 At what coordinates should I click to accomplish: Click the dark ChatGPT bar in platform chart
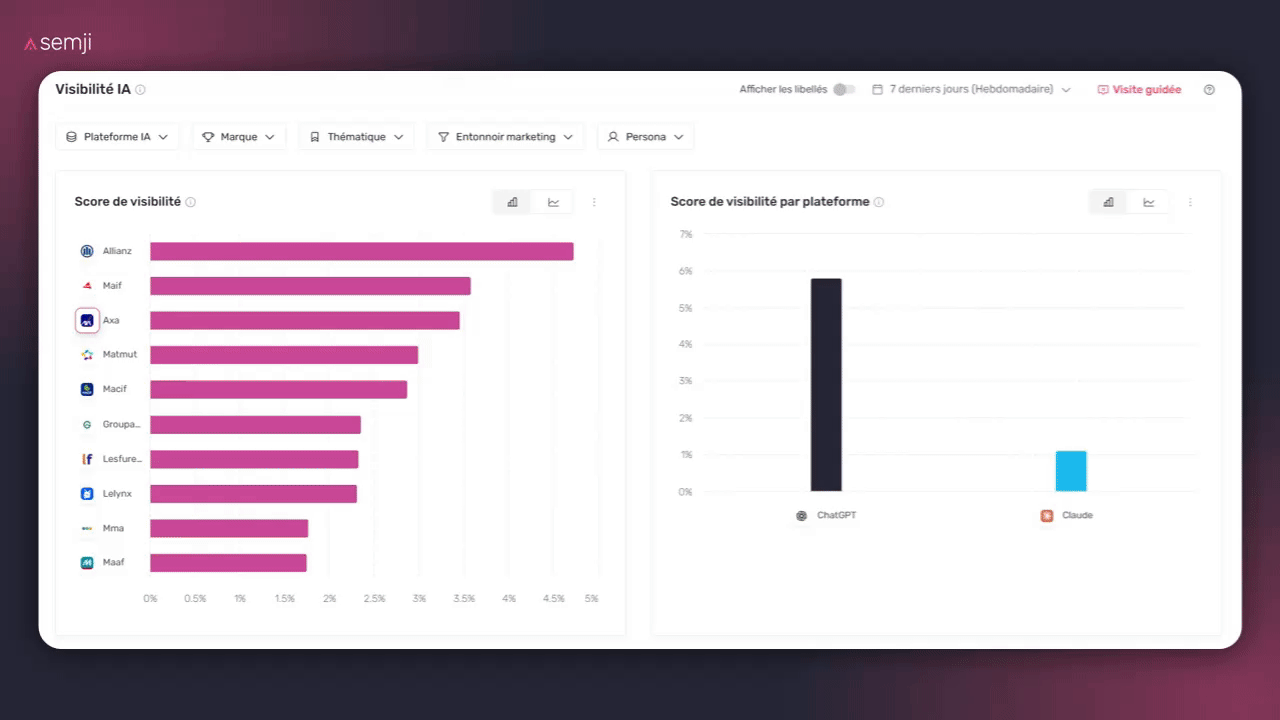coord(826,385)
